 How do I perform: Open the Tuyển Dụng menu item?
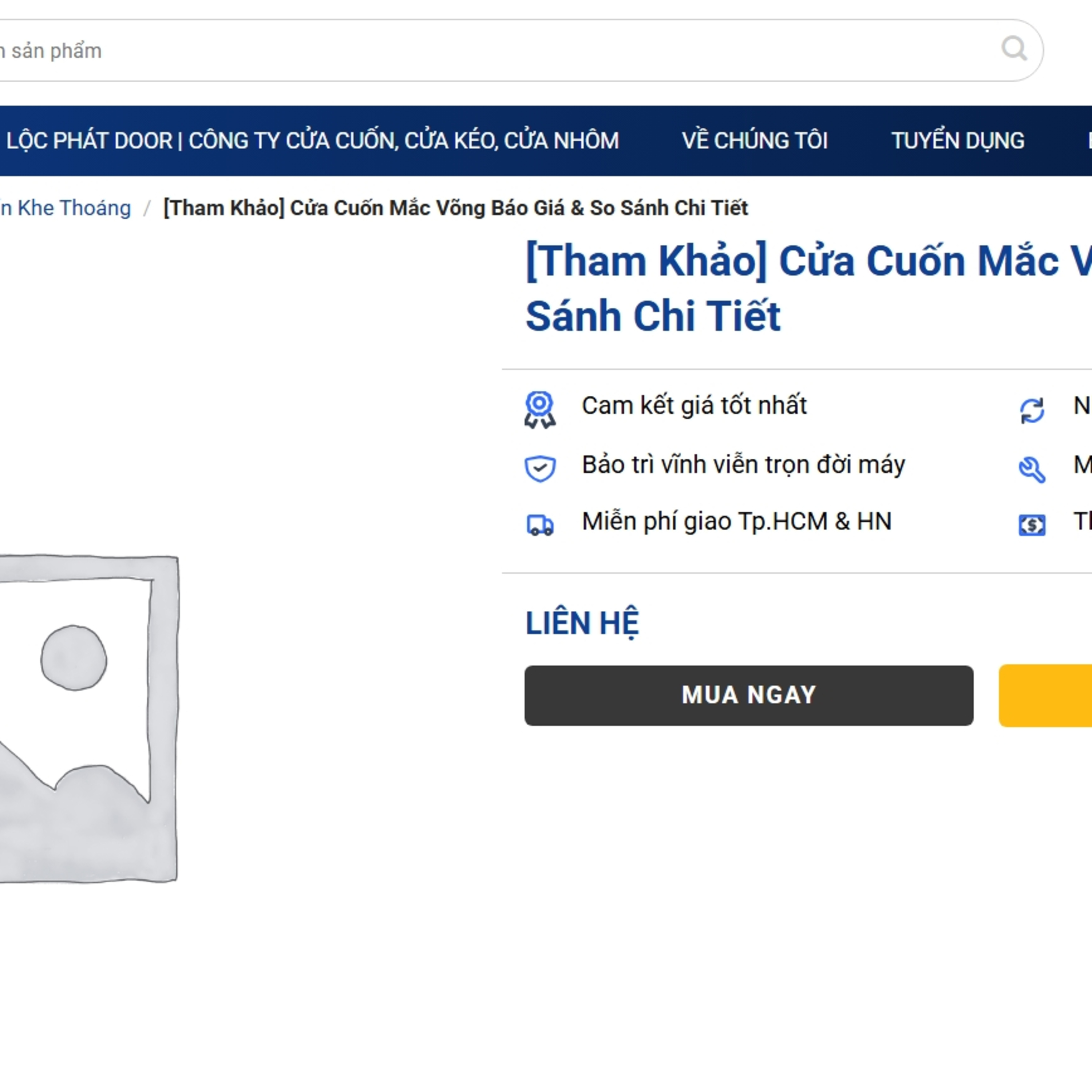[x=957, y=141]
